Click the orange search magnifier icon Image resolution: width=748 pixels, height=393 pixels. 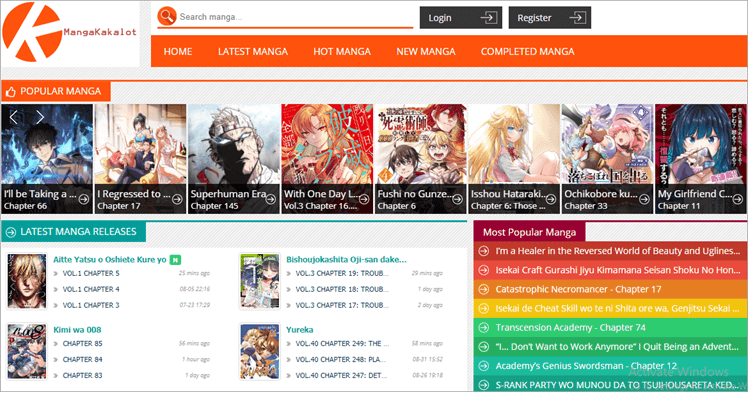(x=166, y=16)
